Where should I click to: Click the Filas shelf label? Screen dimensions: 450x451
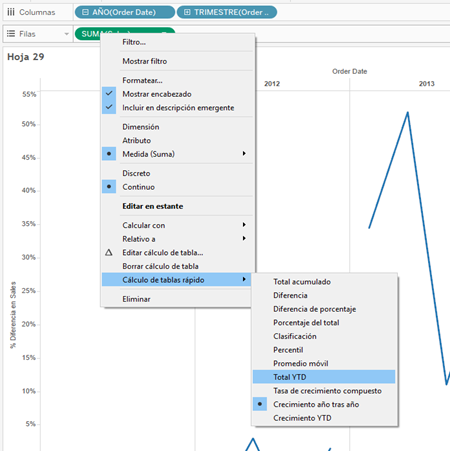(x=27, y=34)
